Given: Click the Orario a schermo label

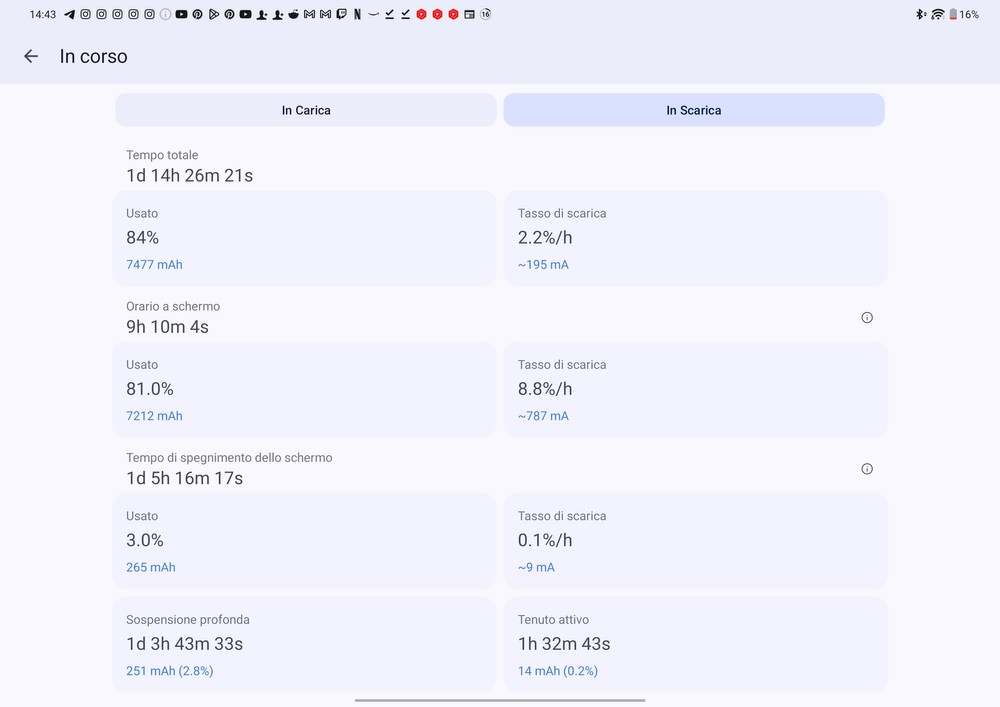Looking at the screenshot, I should click(x=173, y=306).
